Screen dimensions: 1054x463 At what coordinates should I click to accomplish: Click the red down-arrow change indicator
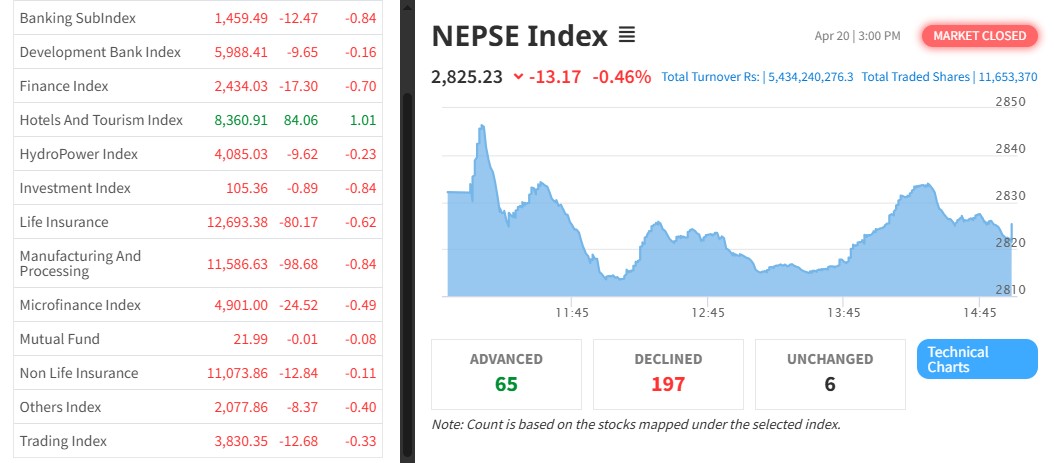point(517,76)
